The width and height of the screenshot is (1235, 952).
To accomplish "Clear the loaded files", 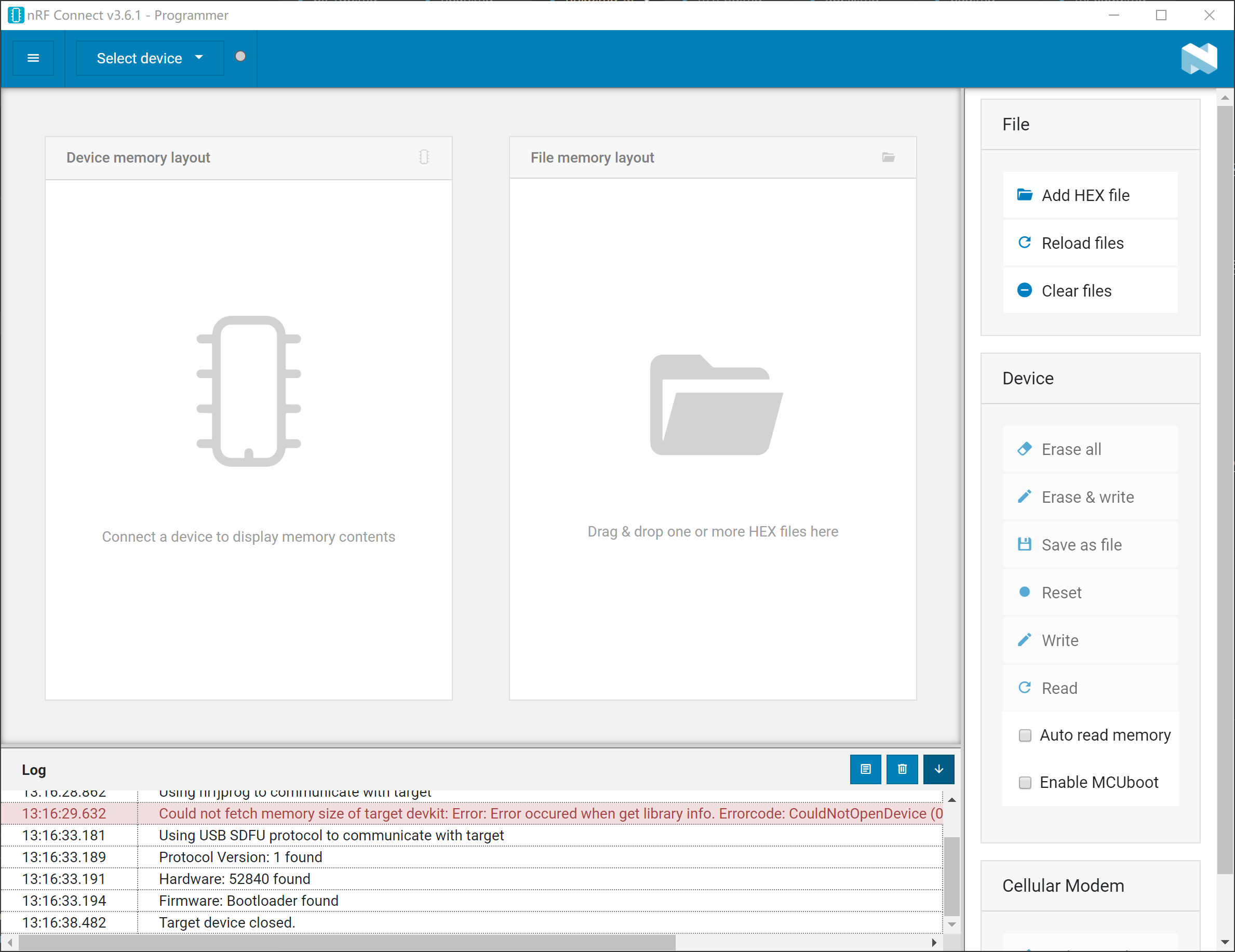I will (1090, 291).
